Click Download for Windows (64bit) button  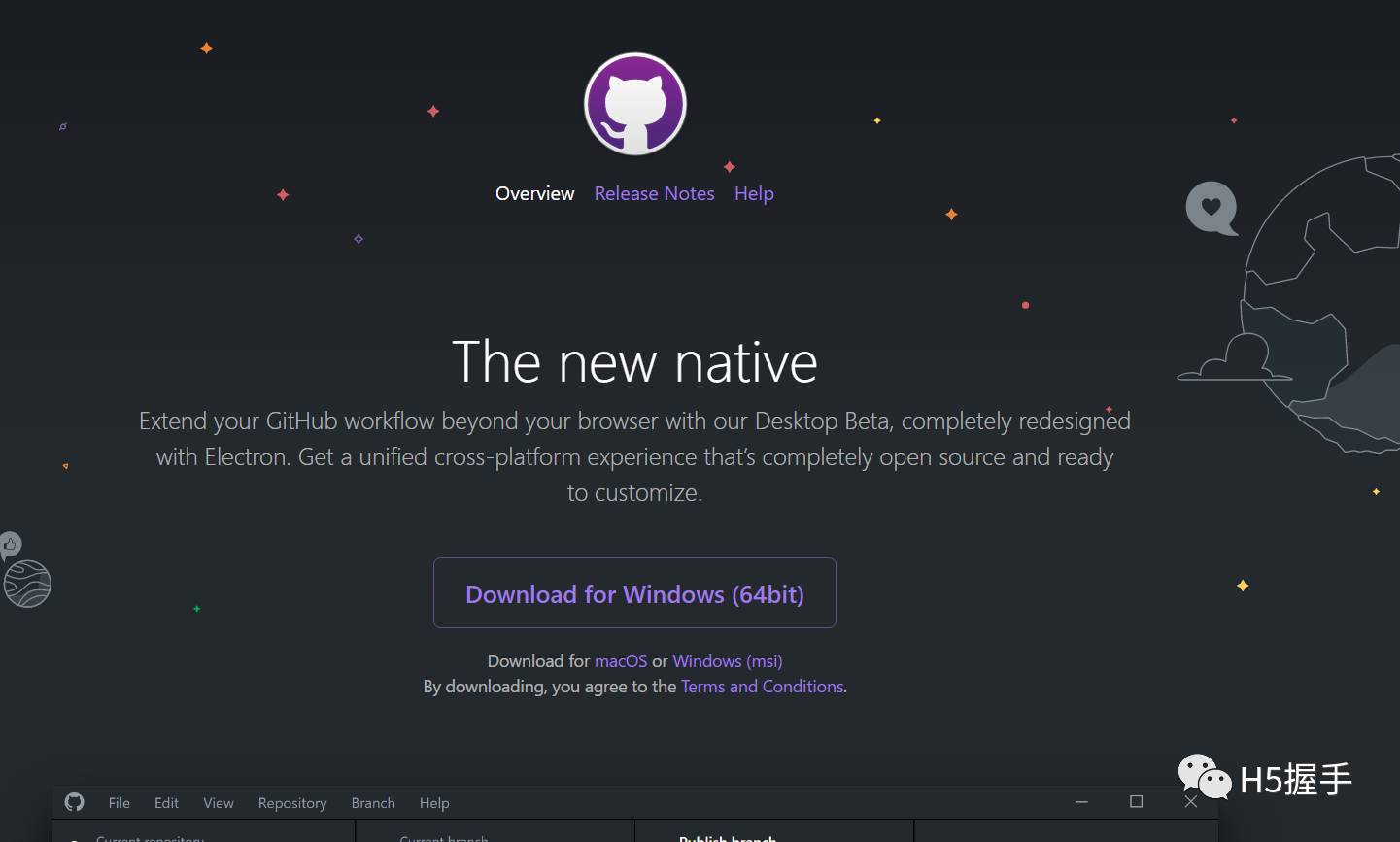point(634,593)
